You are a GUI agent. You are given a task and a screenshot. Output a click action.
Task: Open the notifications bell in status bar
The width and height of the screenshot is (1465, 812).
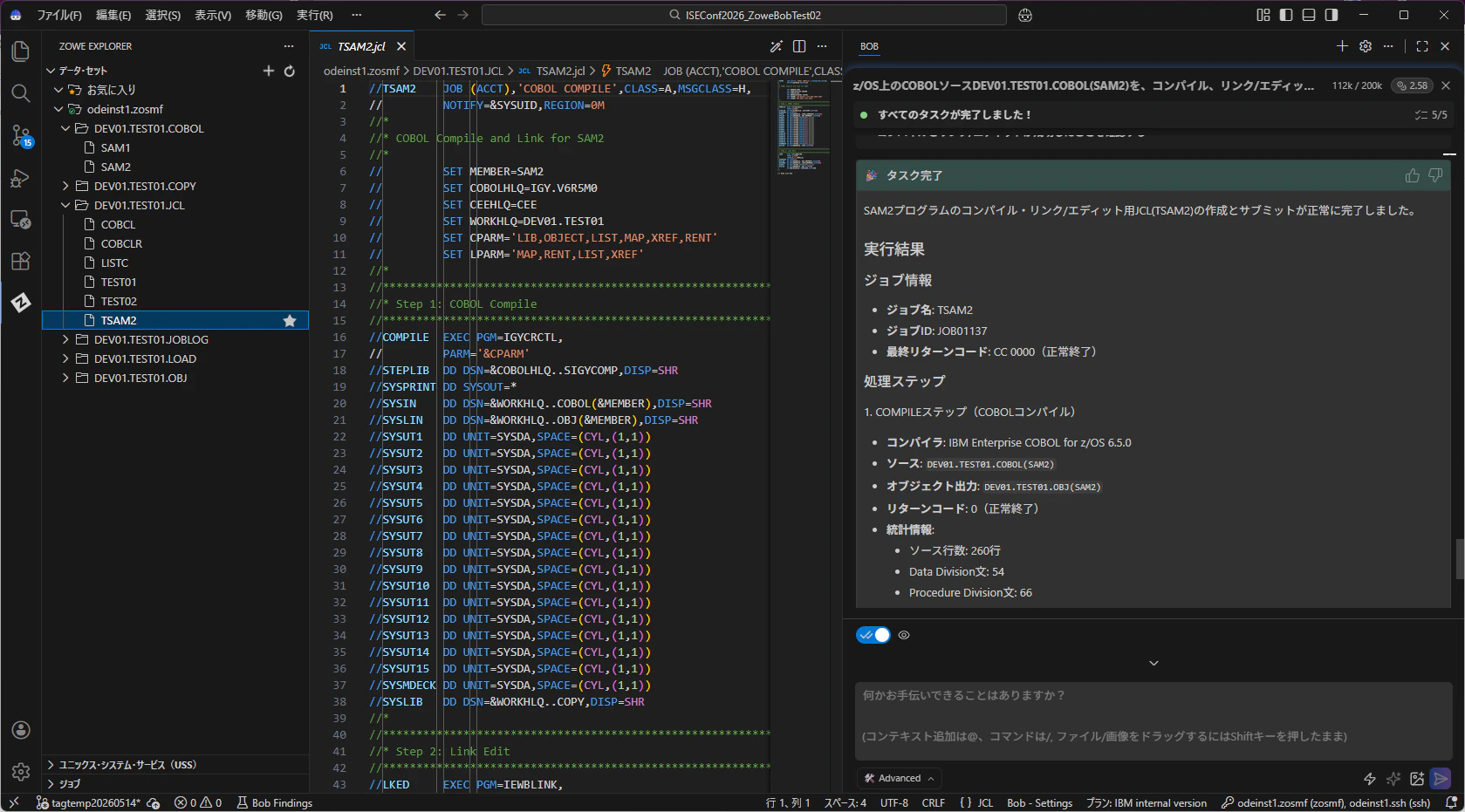[x=1451, y=802]
